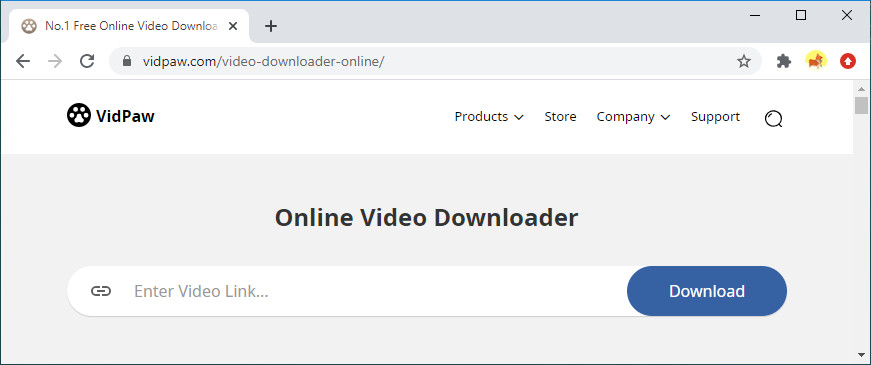Click the blue Download button
871x365 pixels.
pyautogui.click(x=707, y=291)
